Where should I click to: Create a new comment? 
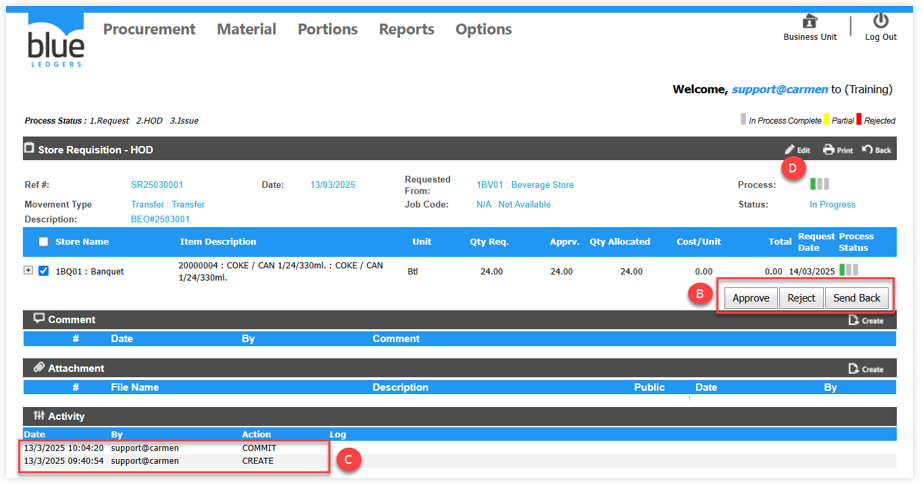(x=865, y=320)
